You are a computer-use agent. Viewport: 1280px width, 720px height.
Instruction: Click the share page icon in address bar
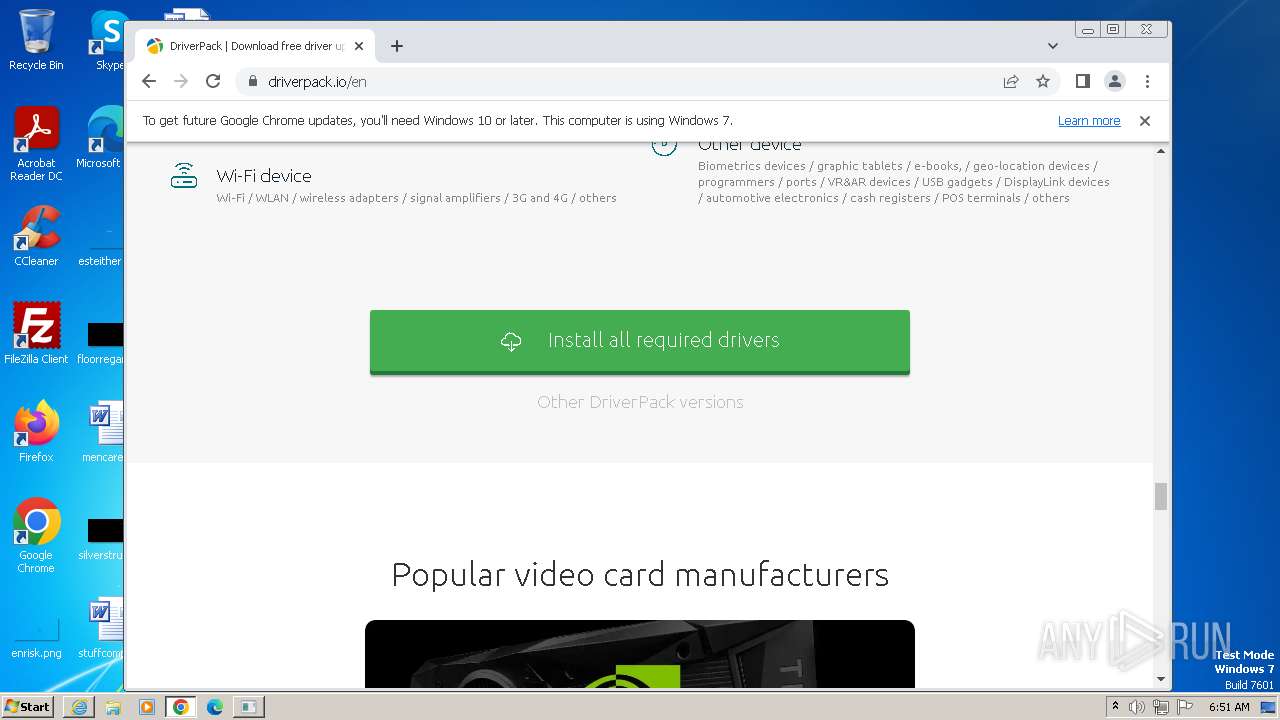click(x=1011, y=81)
